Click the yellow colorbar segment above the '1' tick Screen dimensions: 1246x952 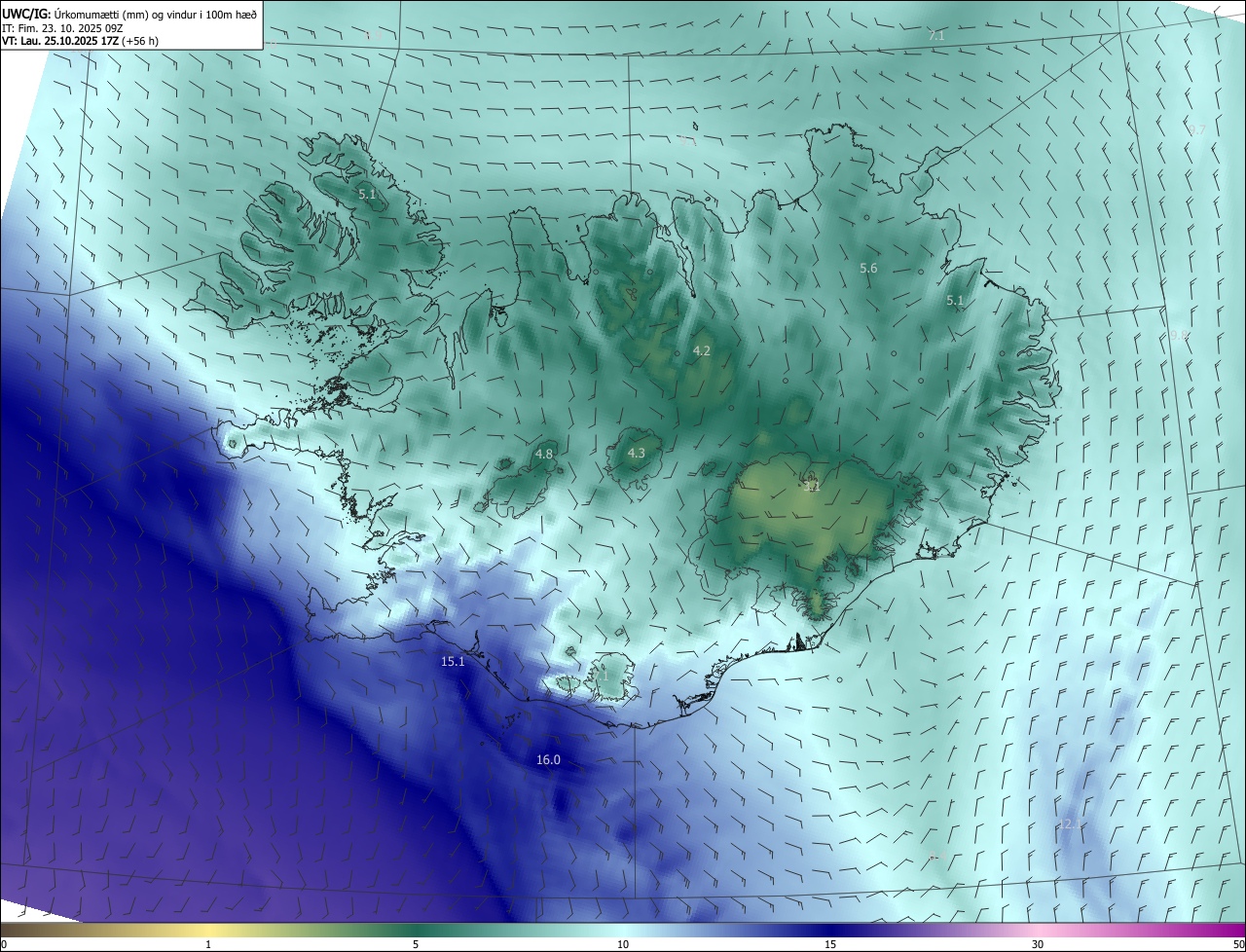(208, 930)
